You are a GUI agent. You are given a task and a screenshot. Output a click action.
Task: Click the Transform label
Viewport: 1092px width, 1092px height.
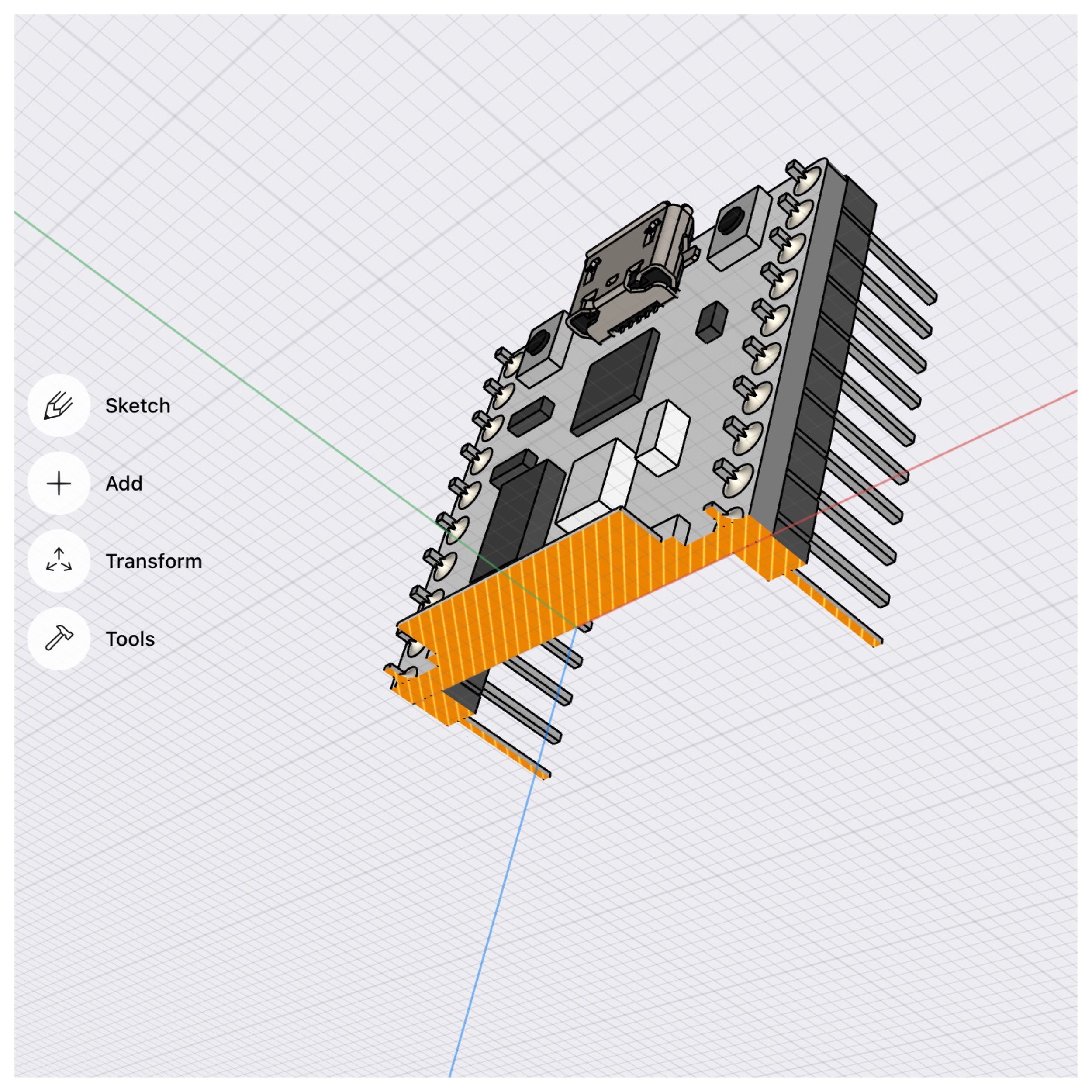pos(154,561)
